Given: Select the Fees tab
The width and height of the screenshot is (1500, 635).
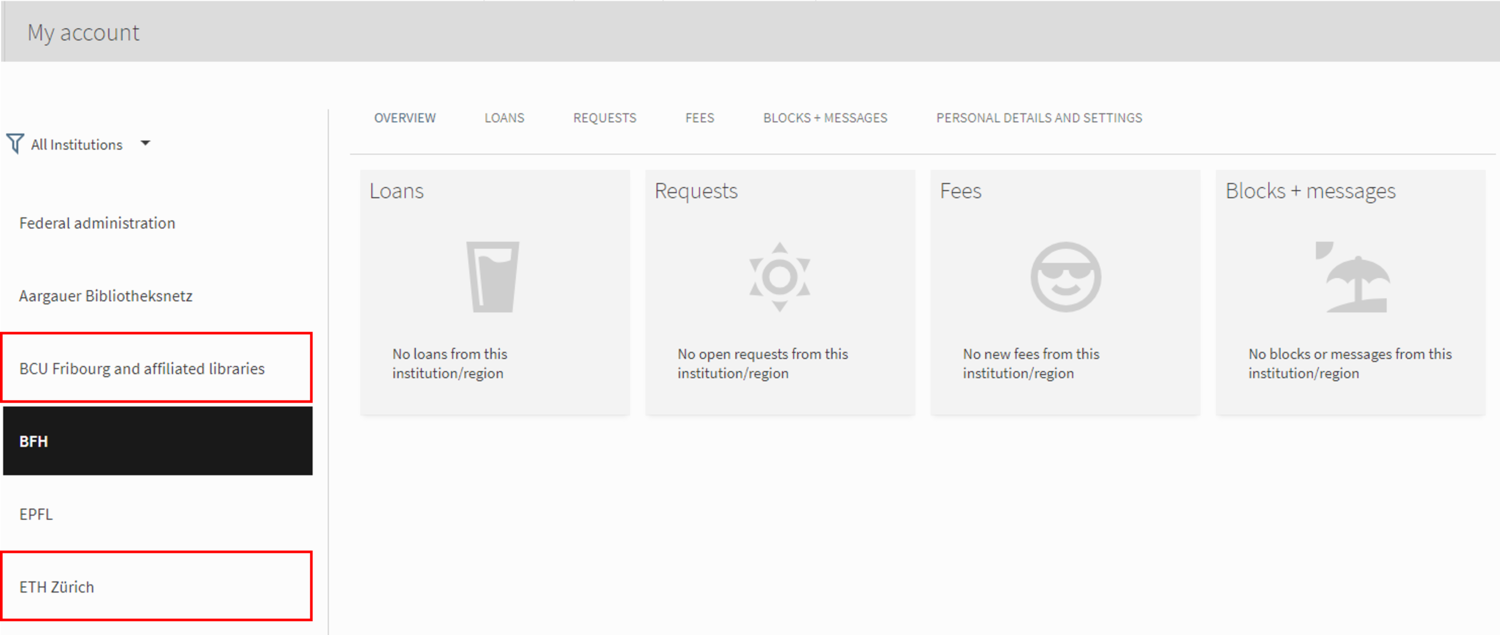Looking at the screenshot, I should click(700, 118).
